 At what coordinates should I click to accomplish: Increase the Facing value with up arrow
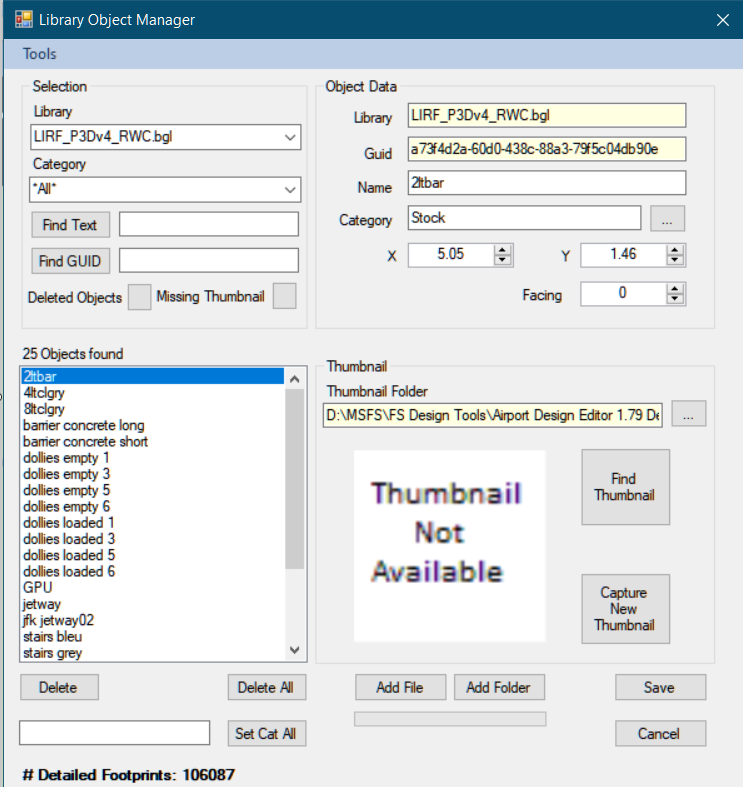pyautogui.click(x=675, y=289)
